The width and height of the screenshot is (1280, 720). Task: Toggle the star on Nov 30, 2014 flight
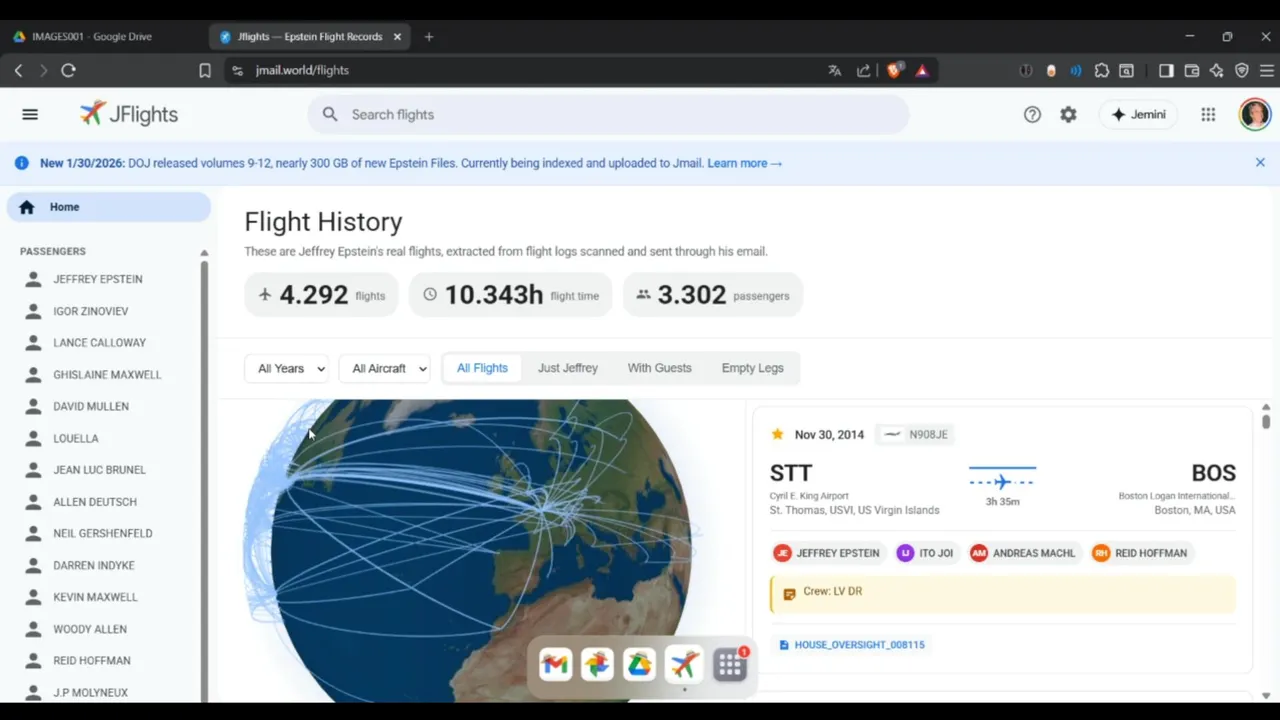pyautogui.click(x=777, y=434)
